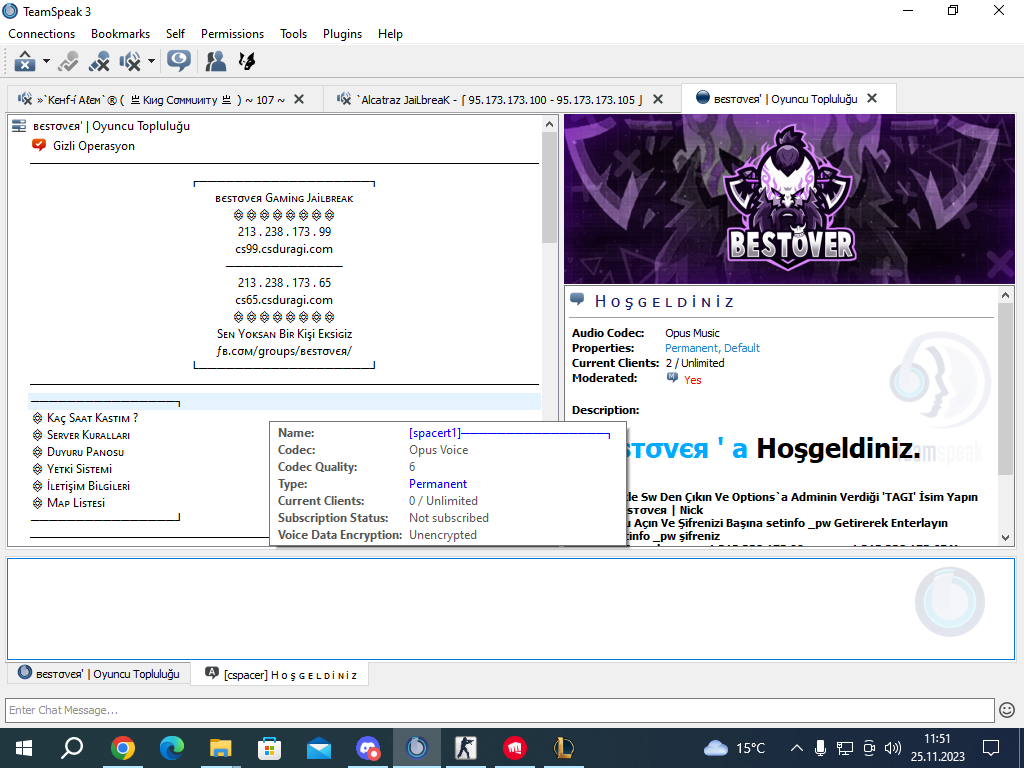Click the bestover Gaming Jailbreak spacer title

[x=284, y=198]
